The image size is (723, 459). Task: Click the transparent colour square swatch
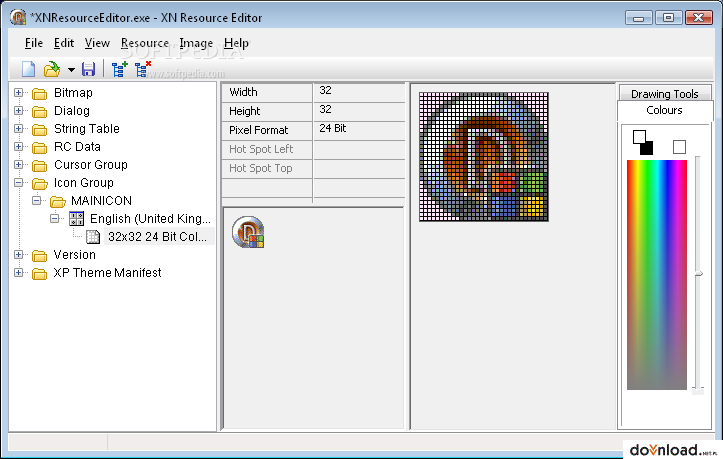679,147
